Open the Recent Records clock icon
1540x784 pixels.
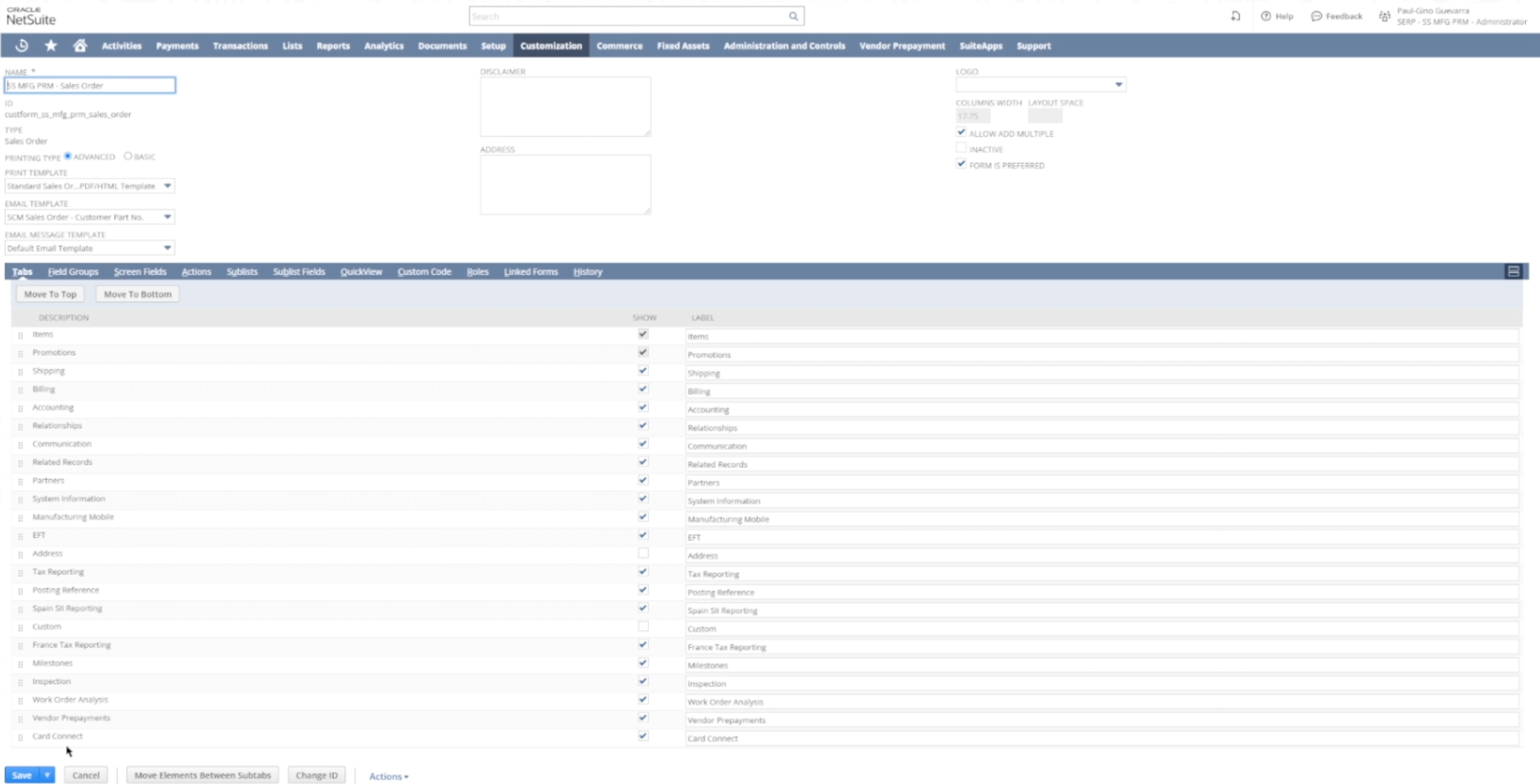pos(21,45)
